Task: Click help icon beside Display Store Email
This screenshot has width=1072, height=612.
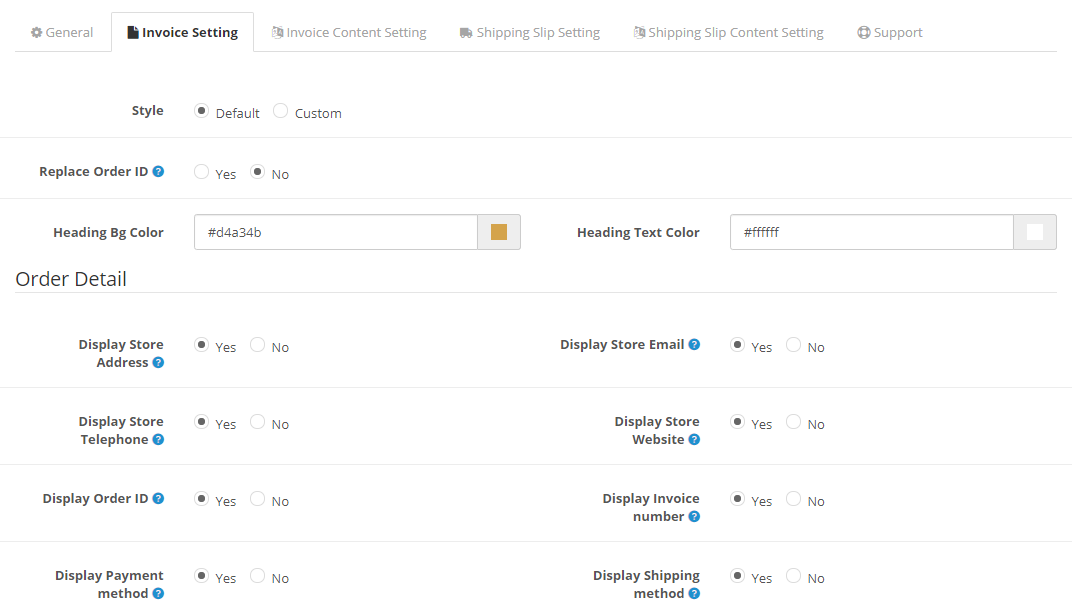Action: pos(694,345)
